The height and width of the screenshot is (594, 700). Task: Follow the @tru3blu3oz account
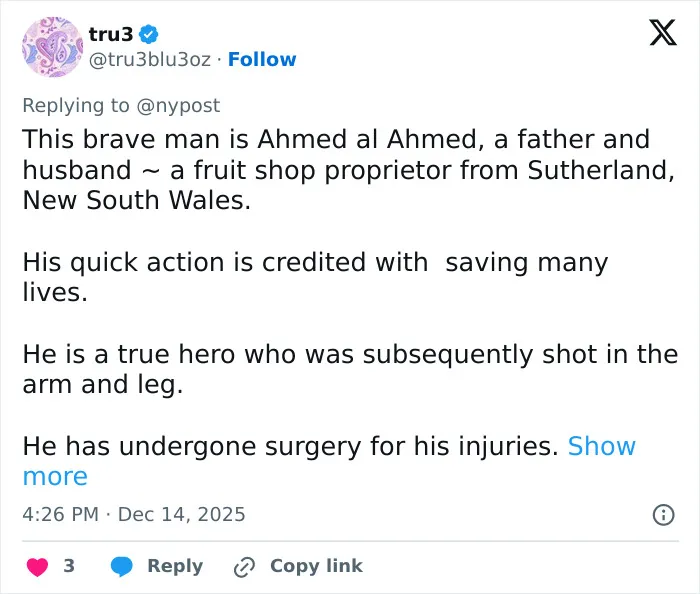coord(262,59)
